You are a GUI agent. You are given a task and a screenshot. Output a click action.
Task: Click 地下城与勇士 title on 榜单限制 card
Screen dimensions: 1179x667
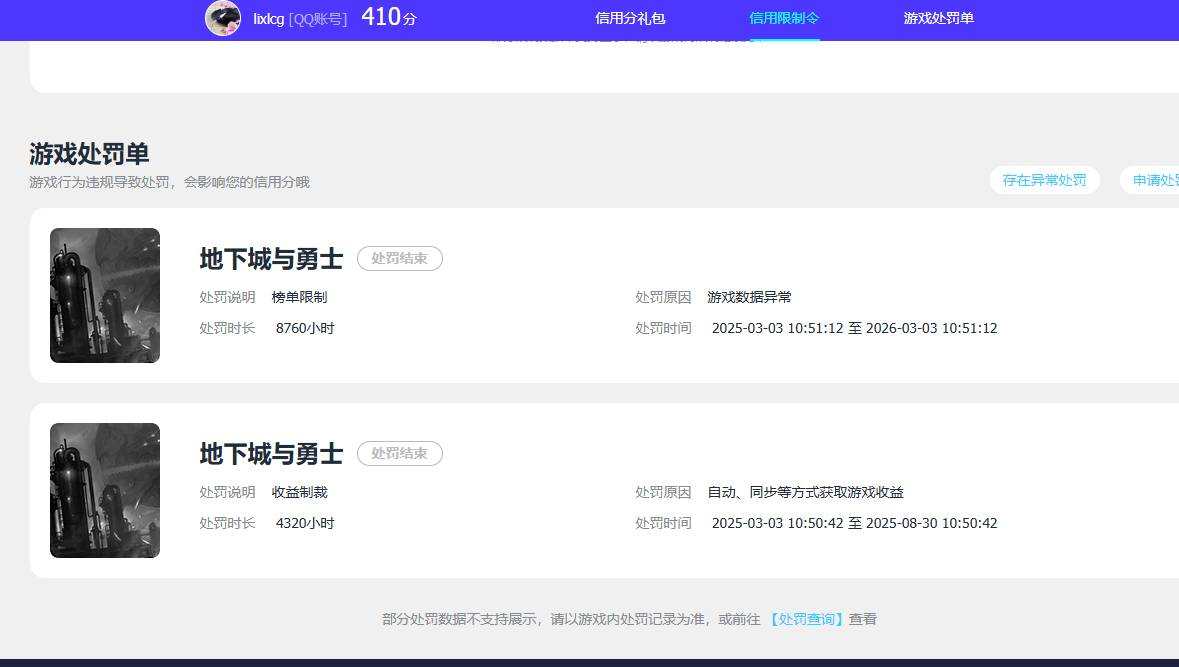[x=271, y=259]
